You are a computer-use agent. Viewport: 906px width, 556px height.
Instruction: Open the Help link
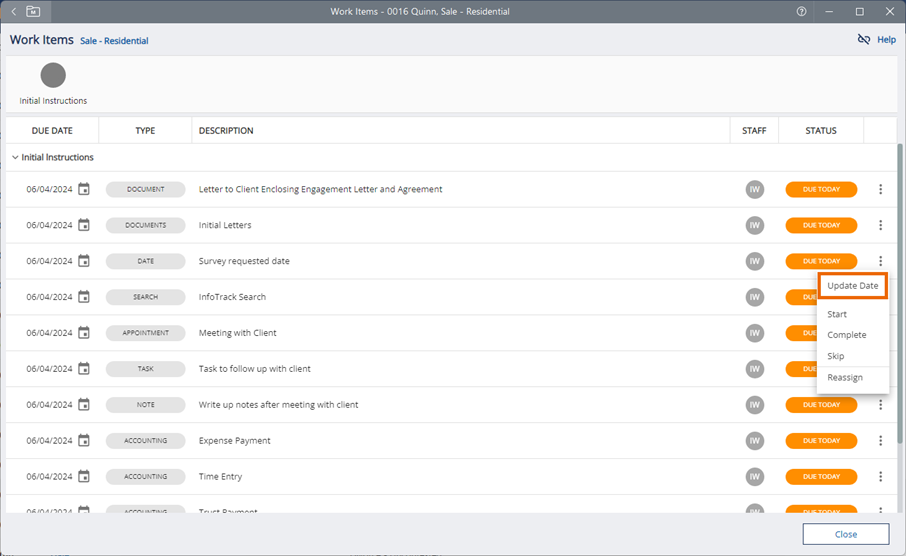click(x=886, y=40)
